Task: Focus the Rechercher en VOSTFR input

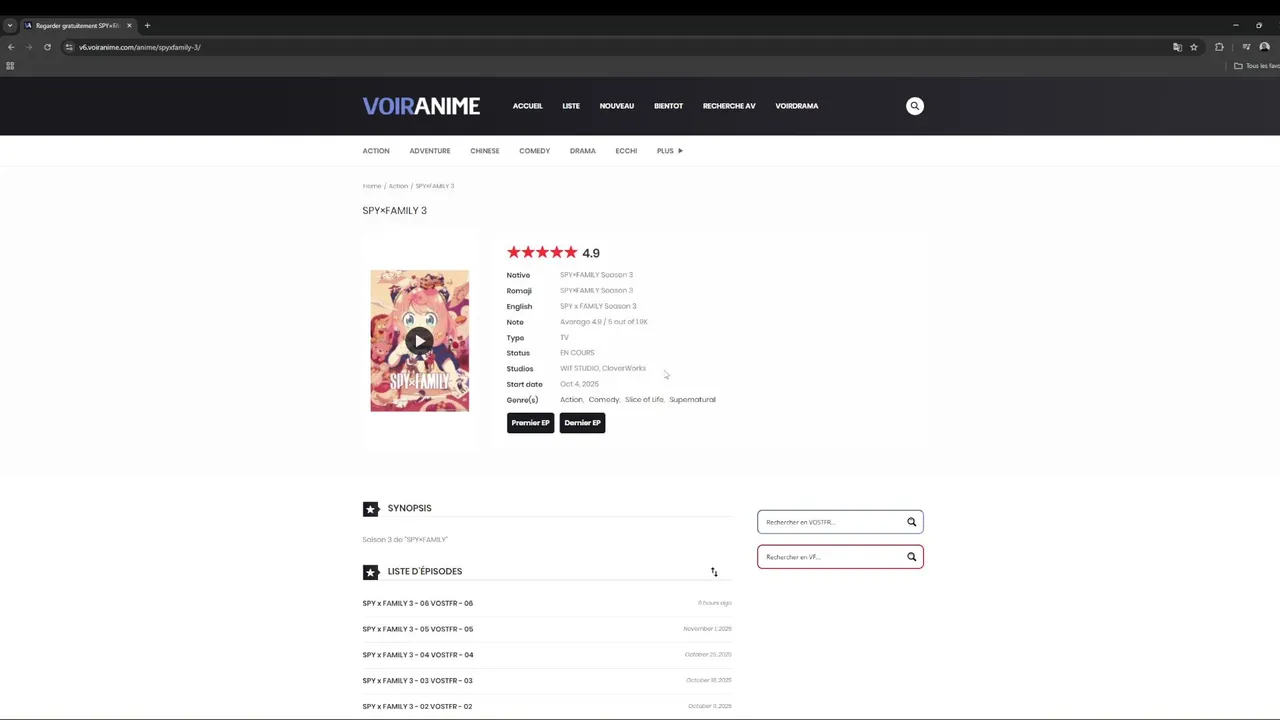Action: 830,522
